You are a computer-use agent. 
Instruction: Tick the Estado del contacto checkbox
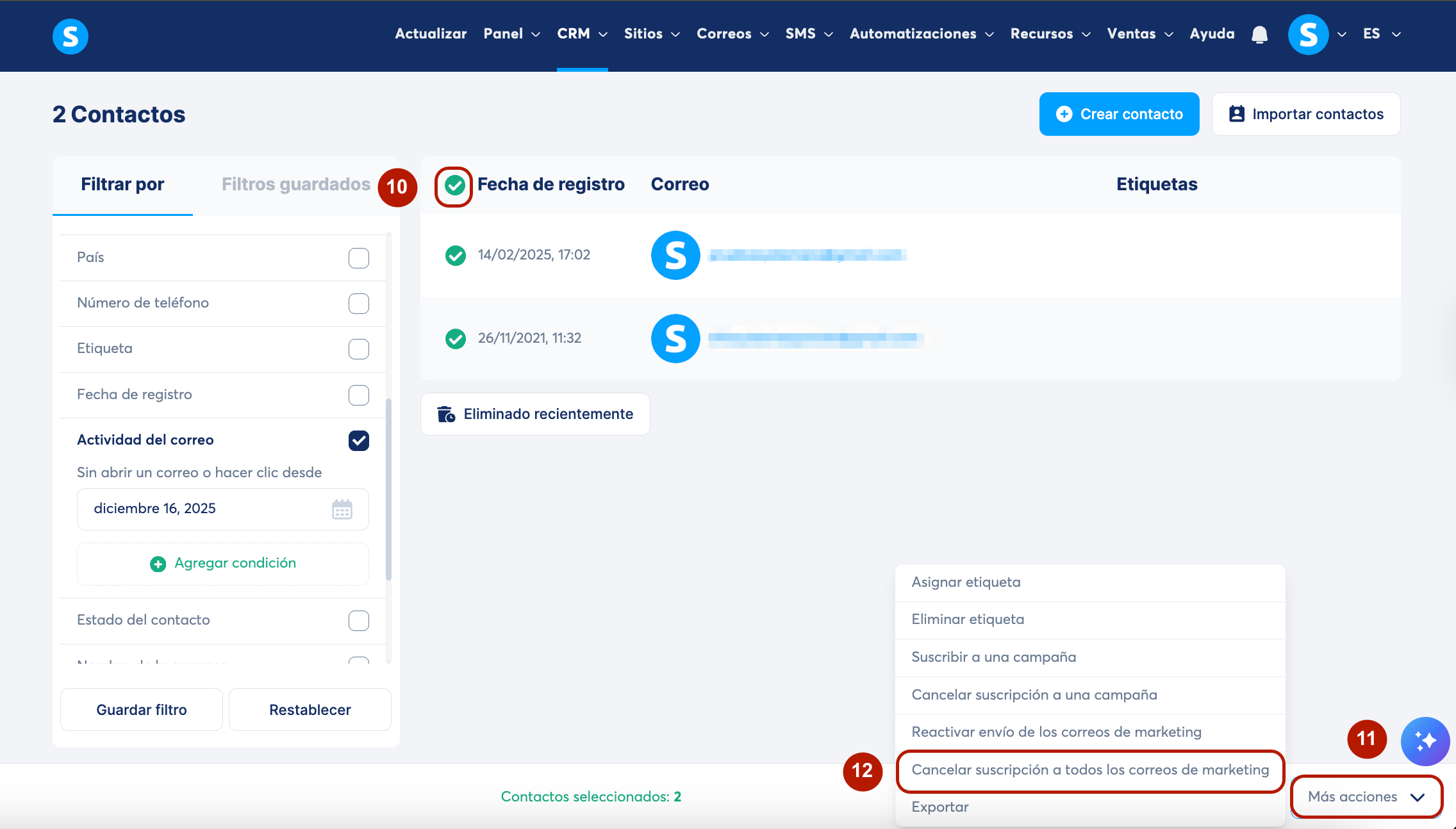click(x=358, y=620)
